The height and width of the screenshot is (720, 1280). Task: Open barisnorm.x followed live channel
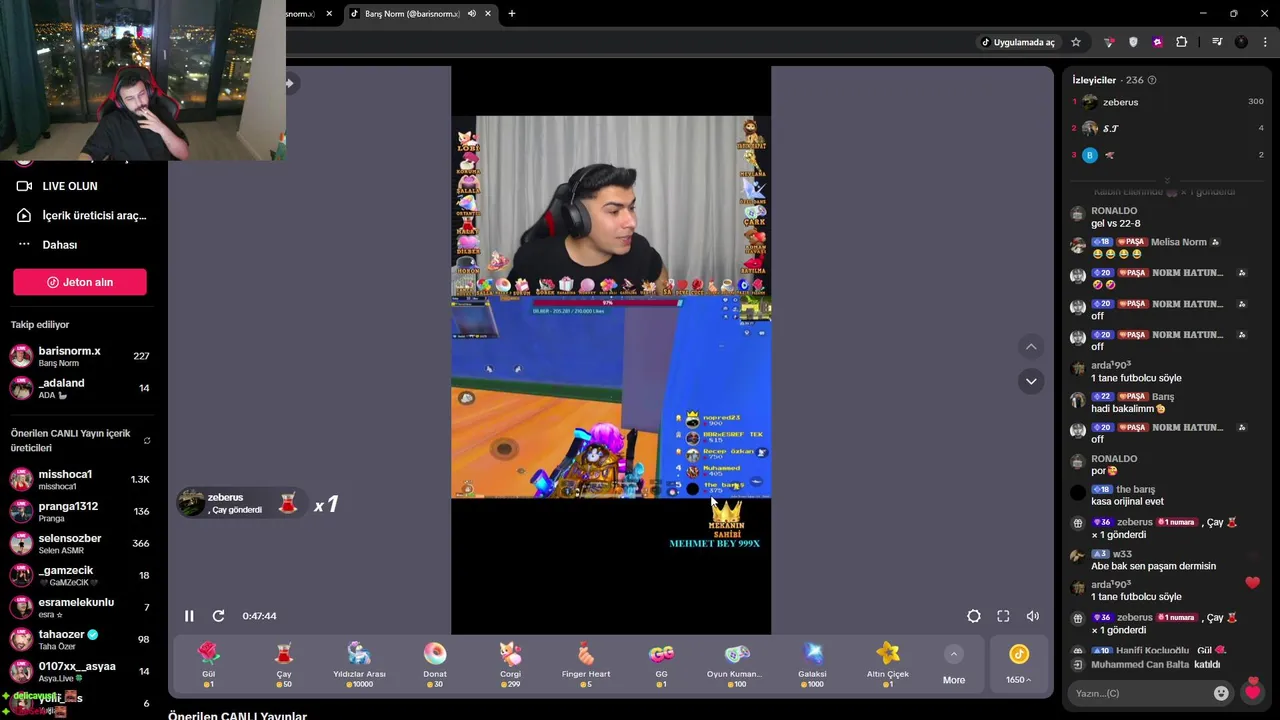pyautogui.click(x=80, y=356)
